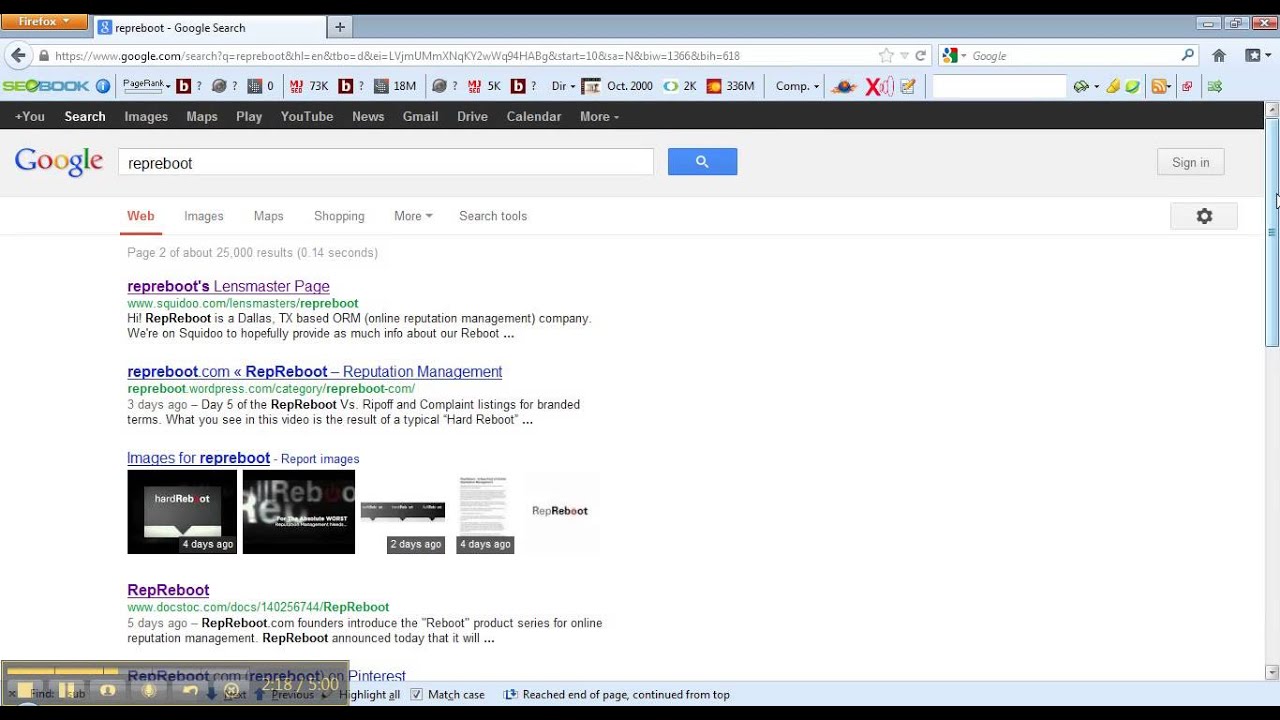Open the orange Firefox menu button
Image resolution: width=1280 pixels, height=720 pixels.
point(44,22)
